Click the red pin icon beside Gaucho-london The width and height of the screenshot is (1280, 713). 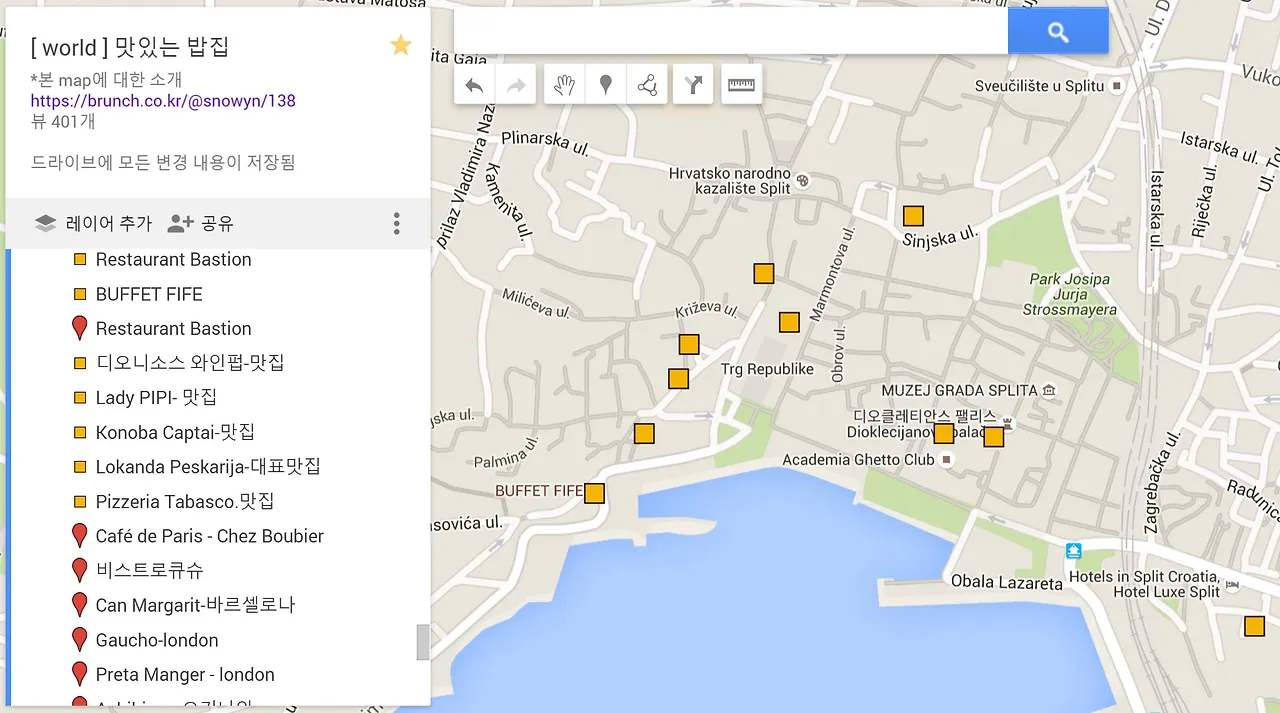pyautogui.click(x=80, y=640)
